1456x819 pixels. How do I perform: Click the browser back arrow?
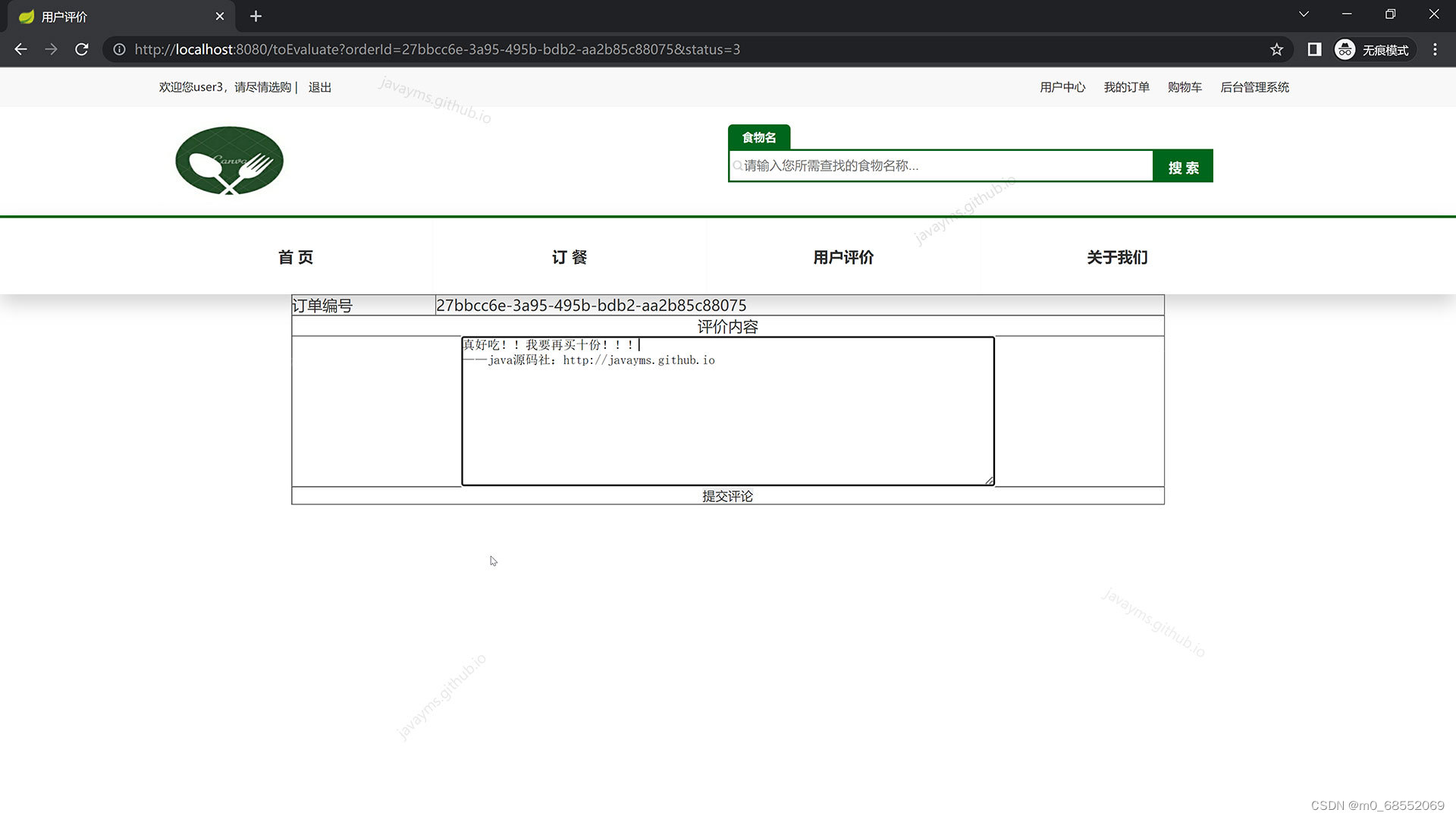20,49
